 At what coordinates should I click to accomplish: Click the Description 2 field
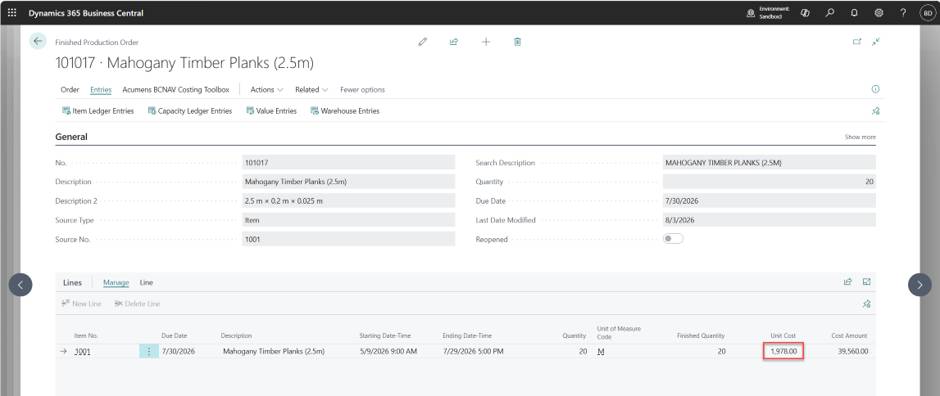348,201
